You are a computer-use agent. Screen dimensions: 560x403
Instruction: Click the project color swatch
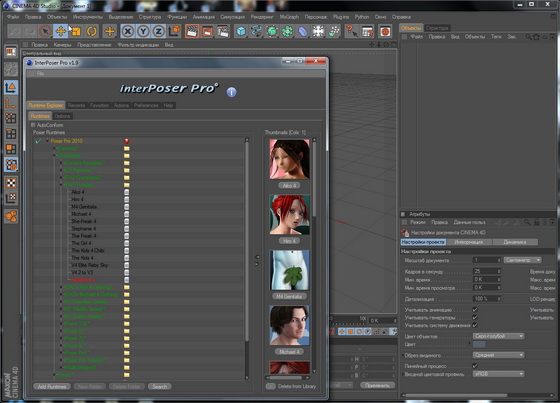[479, 344]
